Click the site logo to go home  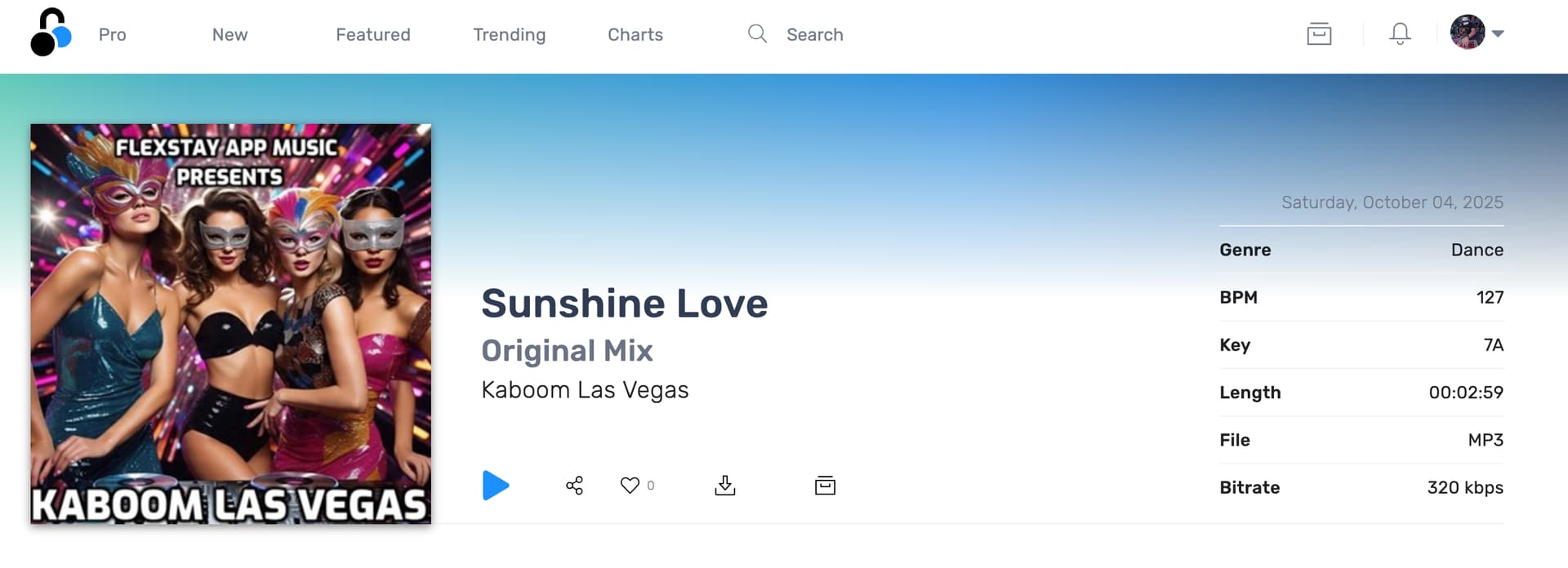coord(51,33)
